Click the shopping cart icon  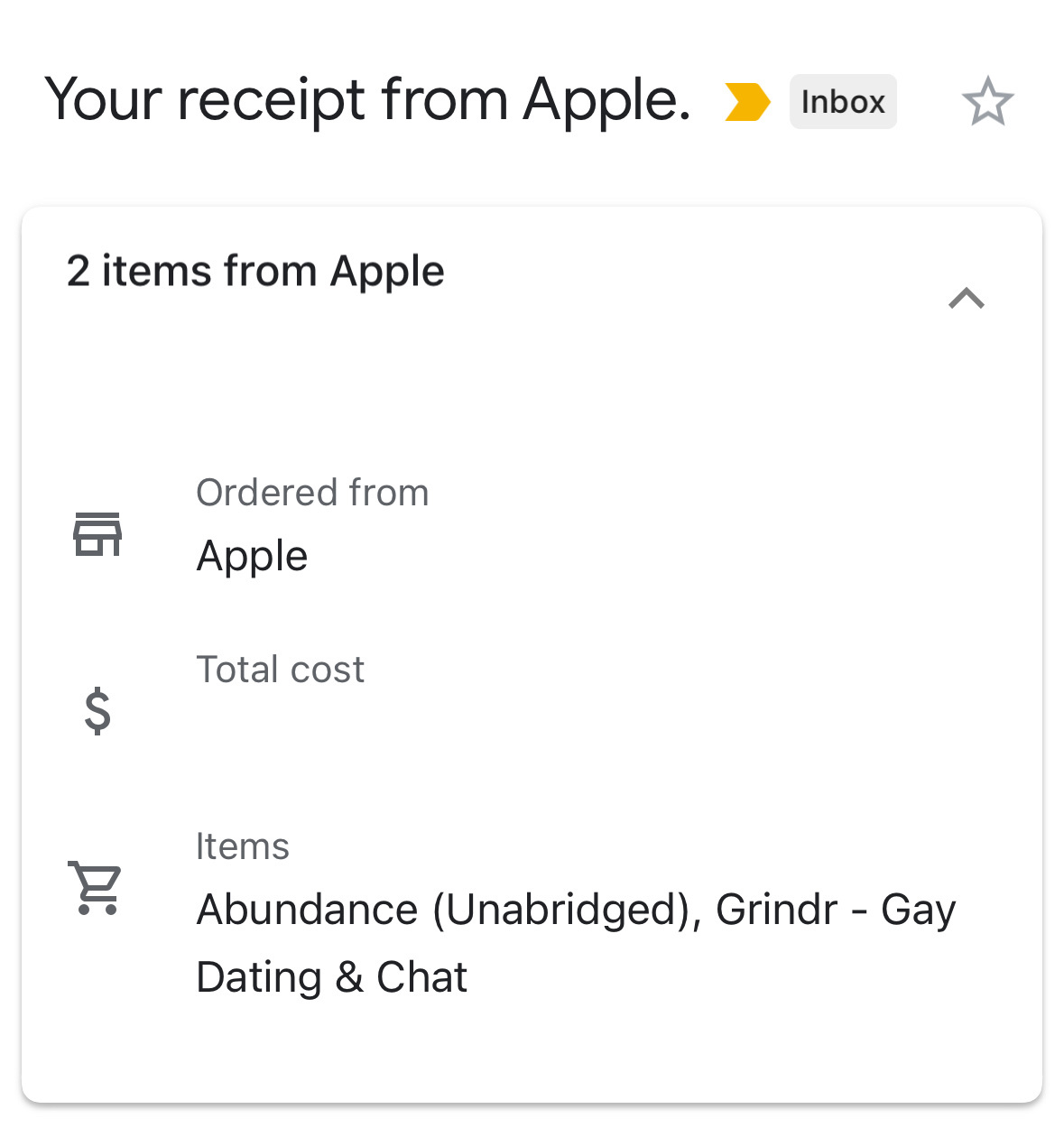(95, 888)
